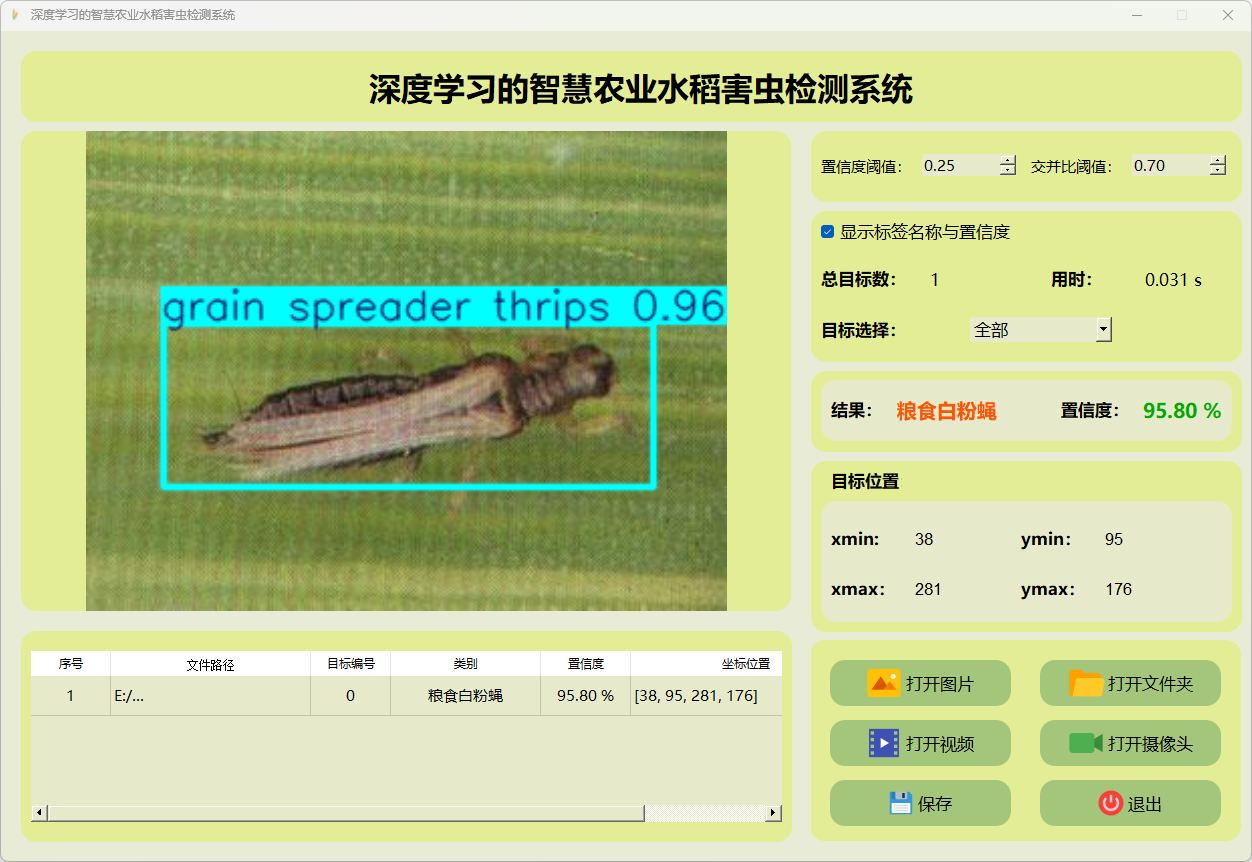Click the table scrollbar left arrow
This screenshot has height=862, width=1252.
pos(39,813)
